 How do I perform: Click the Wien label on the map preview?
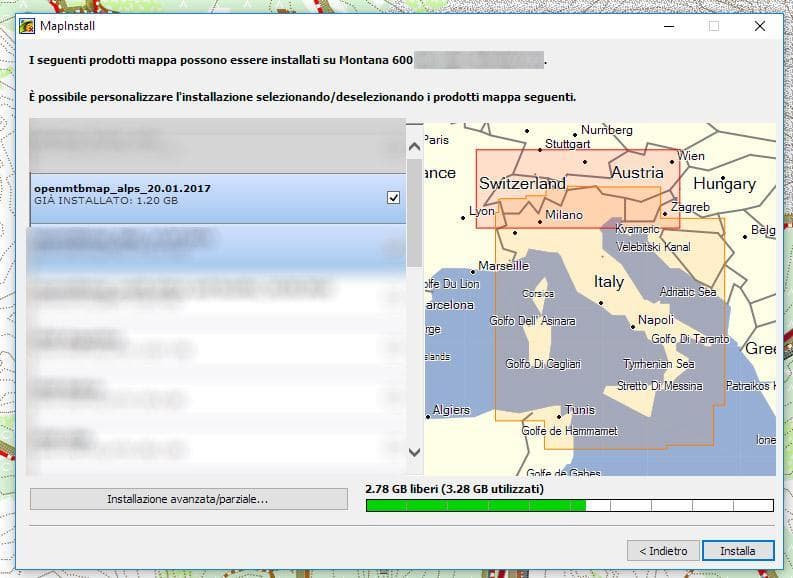(690, 156)
